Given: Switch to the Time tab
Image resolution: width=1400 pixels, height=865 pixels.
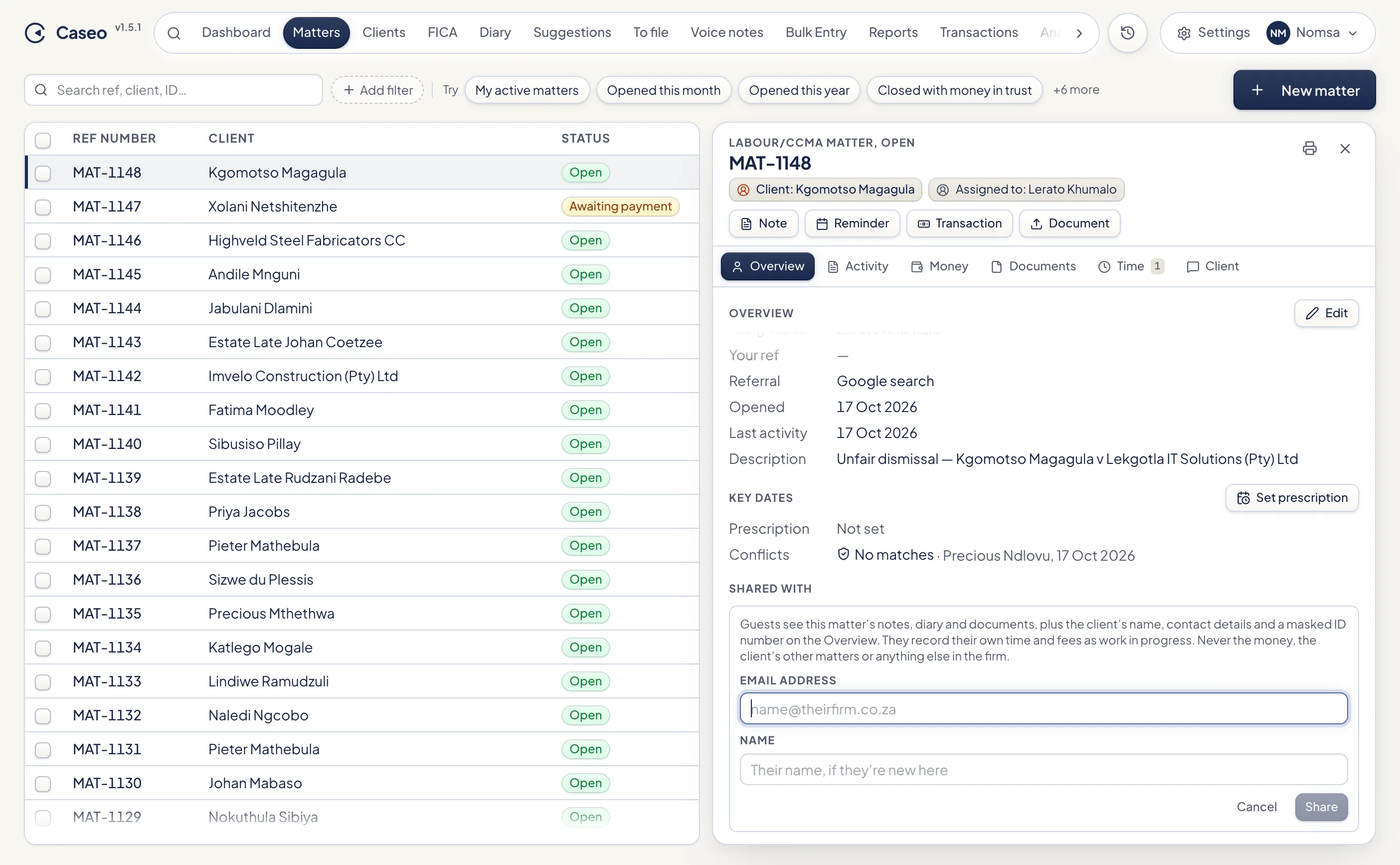Looking at the screenshot, I should [x=1130, y=266].
